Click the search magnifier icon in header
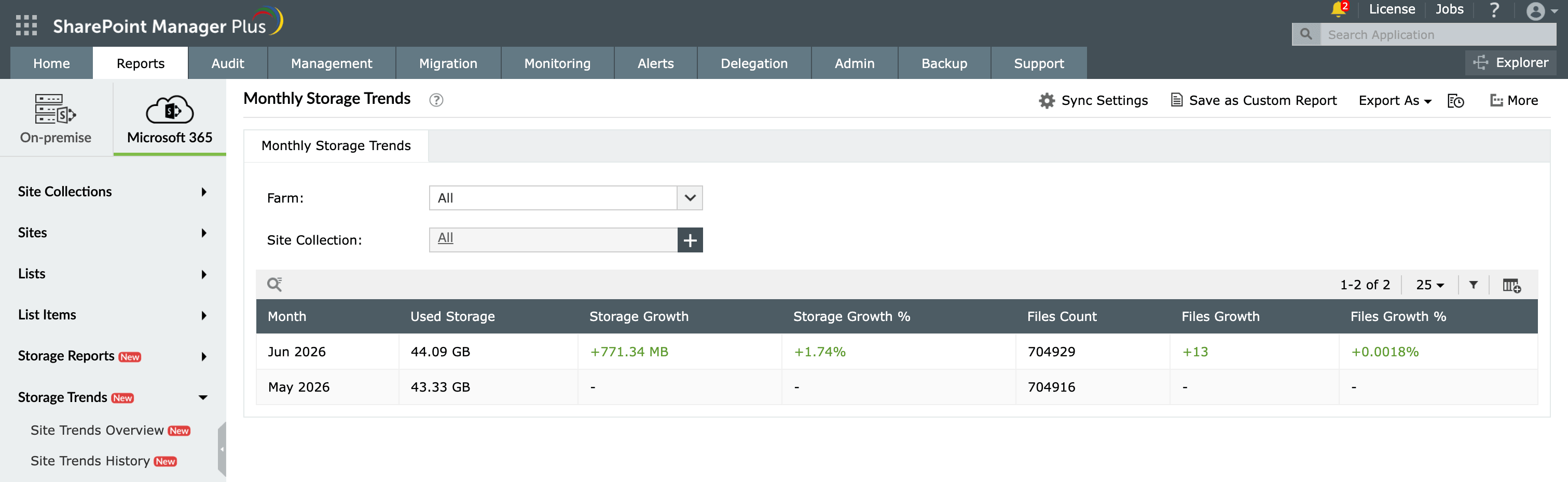1568x482 pixels. click(1305, 34)
